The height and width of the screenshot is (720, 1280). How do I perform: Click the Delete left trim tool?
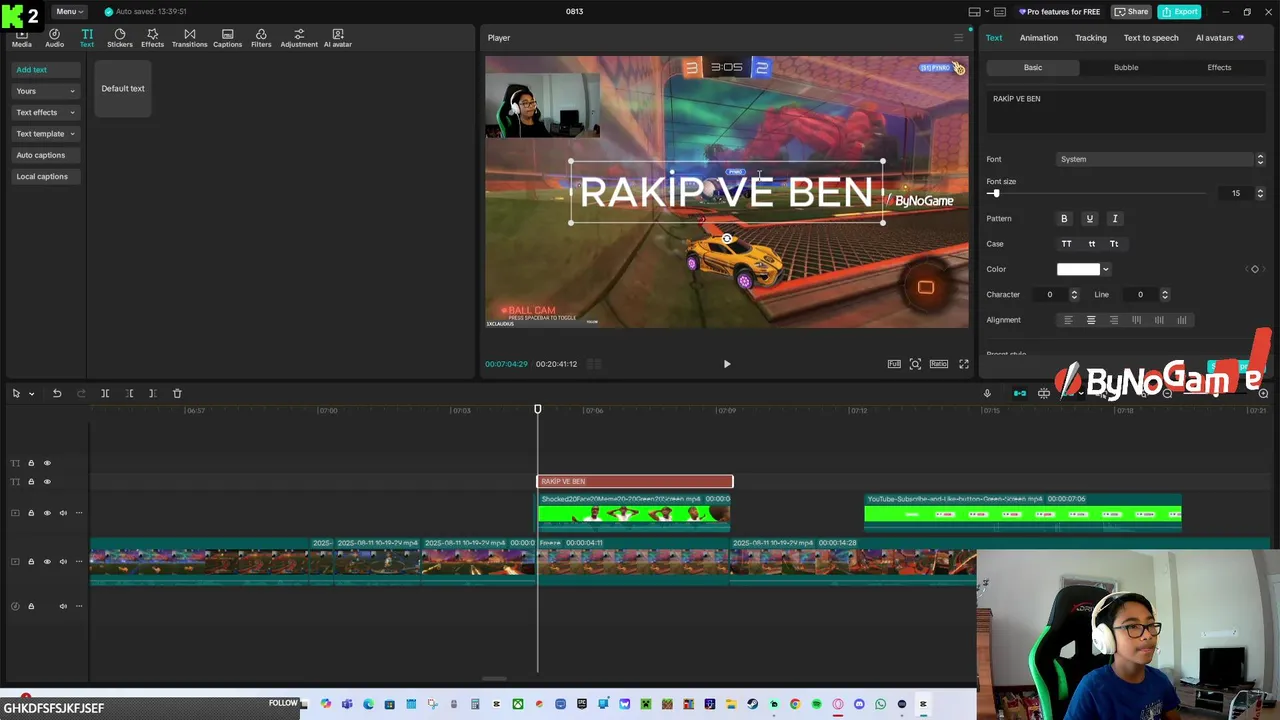(x=129, y=393)
